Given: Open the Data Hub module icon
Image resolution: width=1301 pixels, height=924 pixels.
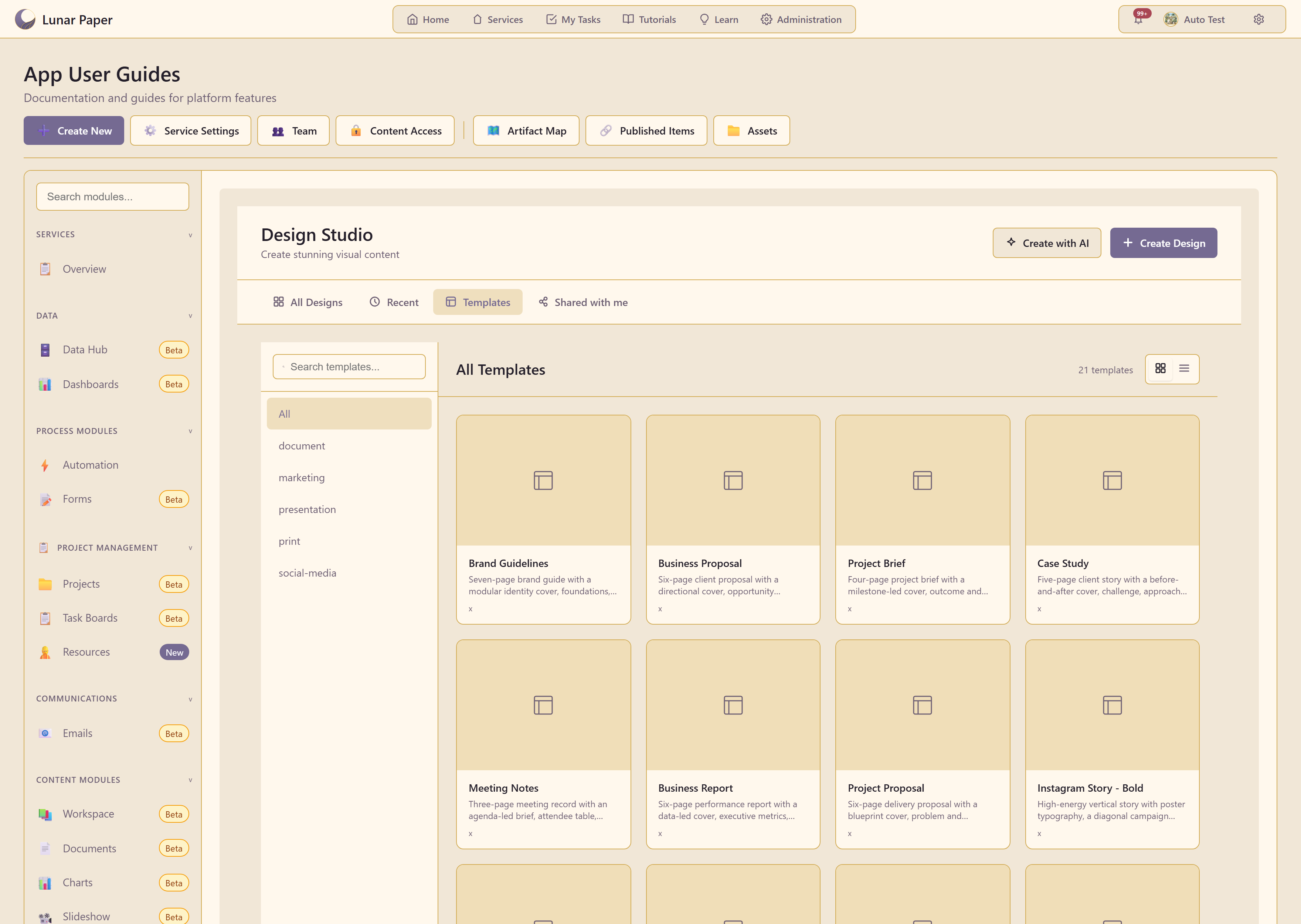Looking at the screenshot, I should 45,350.
